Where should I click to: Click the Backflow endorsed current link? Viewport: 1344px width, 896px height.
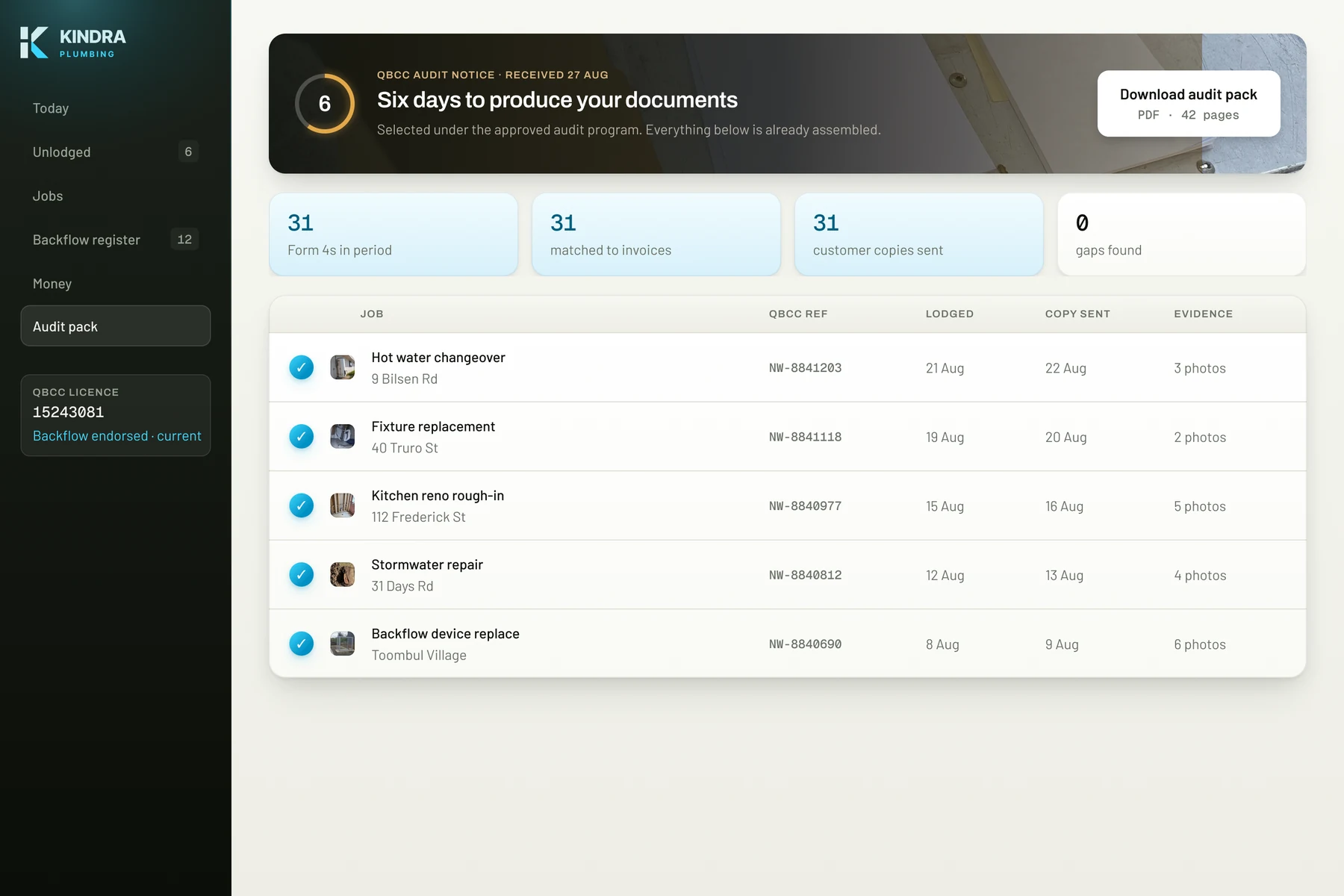117,436
